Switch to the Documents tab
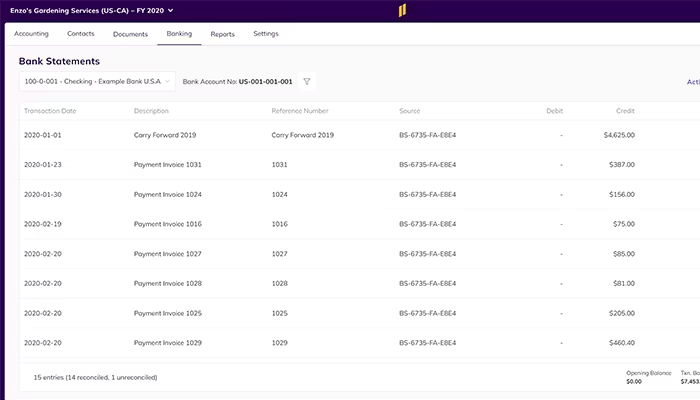 130,34
